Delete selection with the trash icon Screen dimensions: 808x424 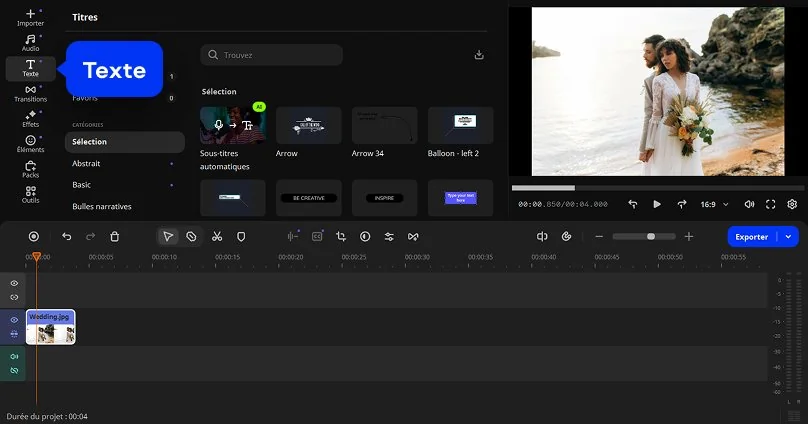pos(115,237)
